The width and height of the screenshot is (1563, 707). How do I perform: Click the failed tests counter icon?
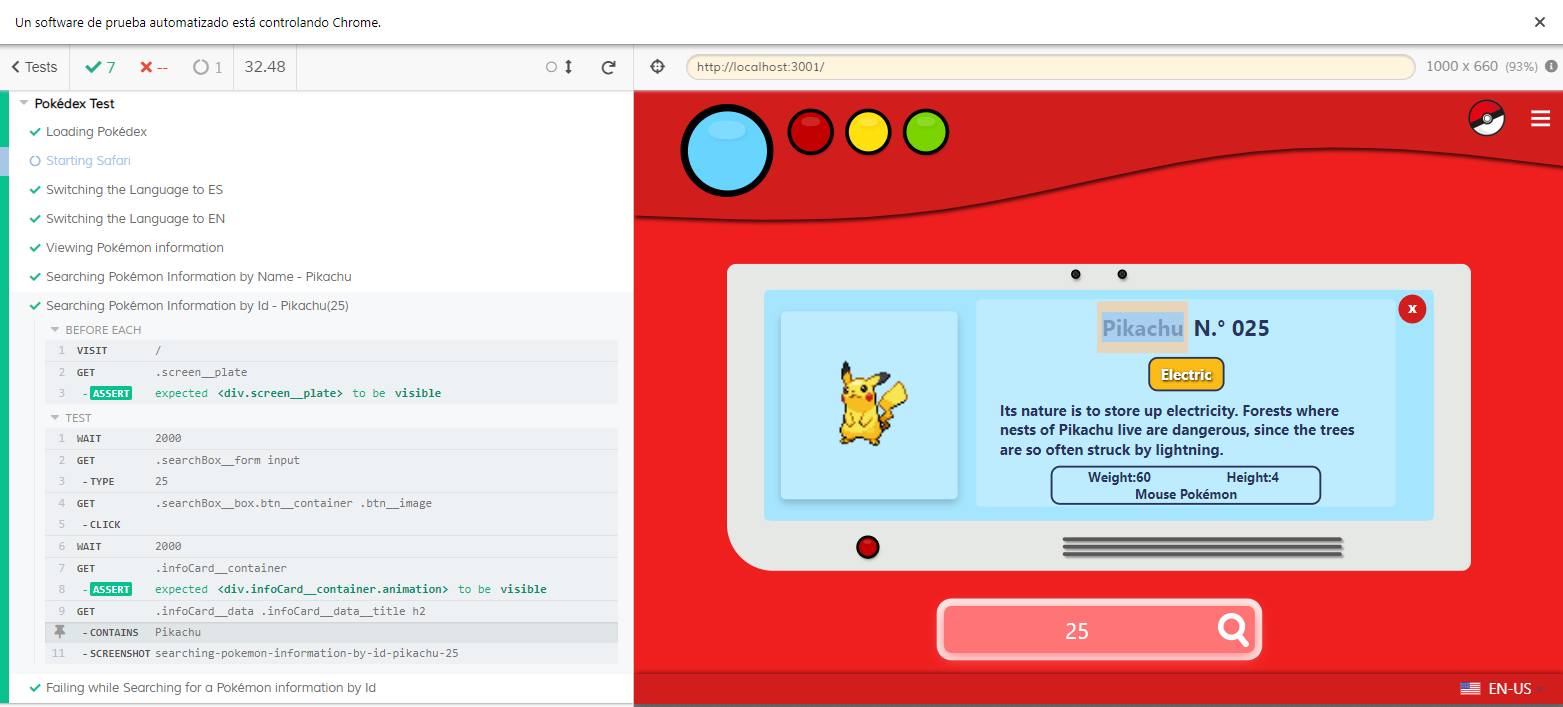(x=146, y=67)
